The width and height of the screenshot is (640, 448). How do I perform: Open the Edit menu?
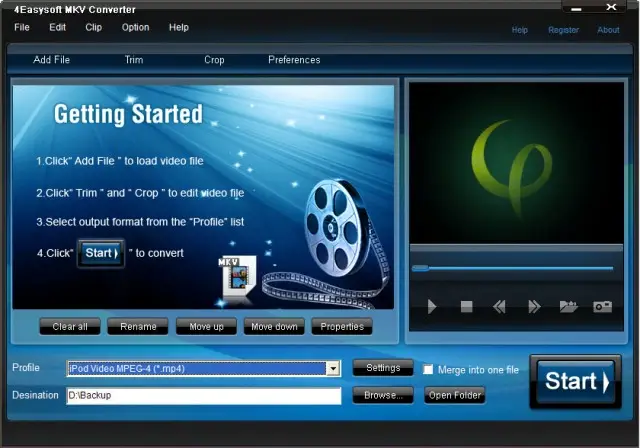57,27
